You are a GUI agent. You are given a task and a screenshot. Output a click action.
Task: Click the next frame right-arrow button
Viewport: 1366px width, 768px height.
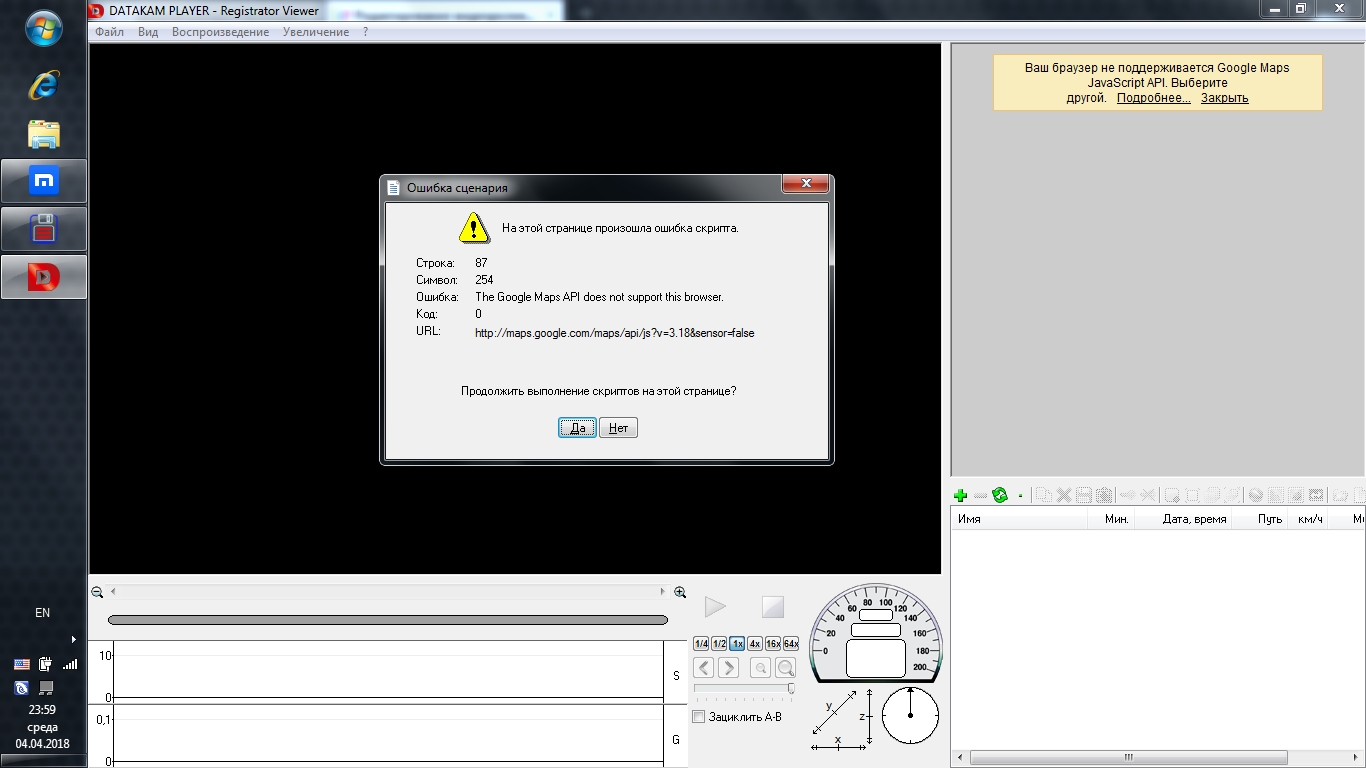(729, 668)
